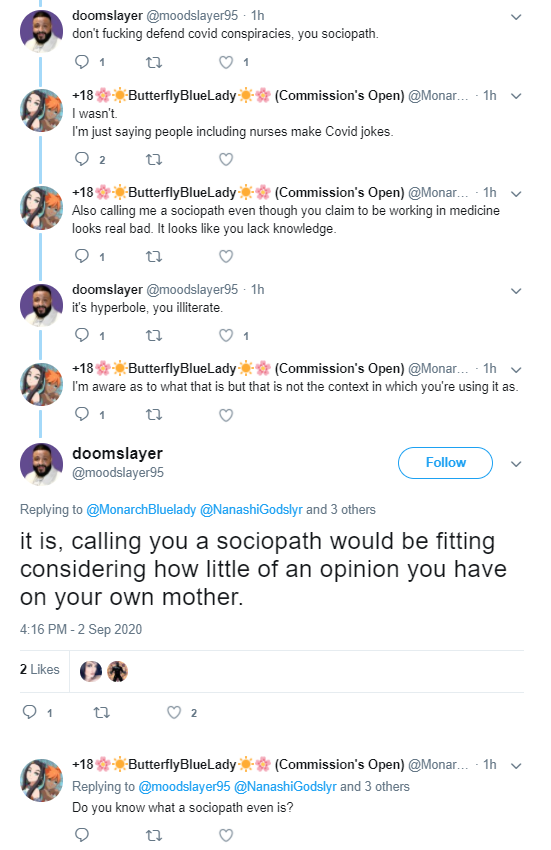551x850 pixels.
Task: Follow doomslayer with the Follow button
Action: point(445,463)
